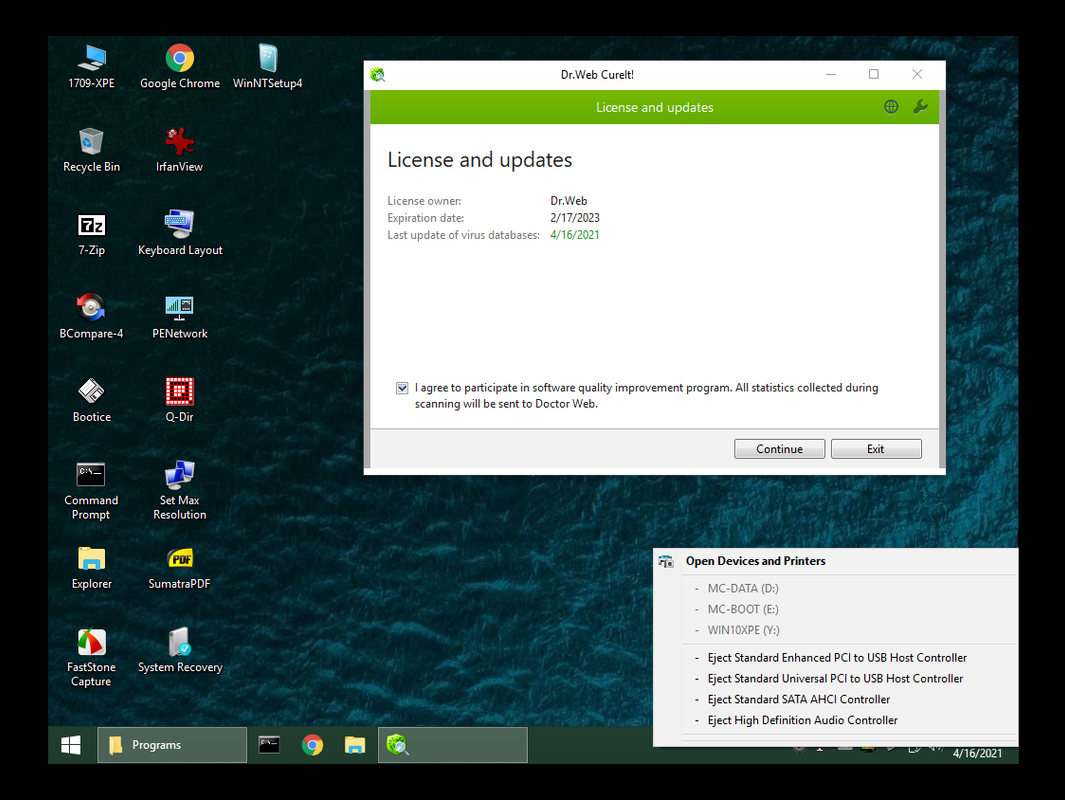The width and height of the screenshot is (1065, 800).
Task: Choose Eject High Definition Audio Controller
Action: coord(802,720)
